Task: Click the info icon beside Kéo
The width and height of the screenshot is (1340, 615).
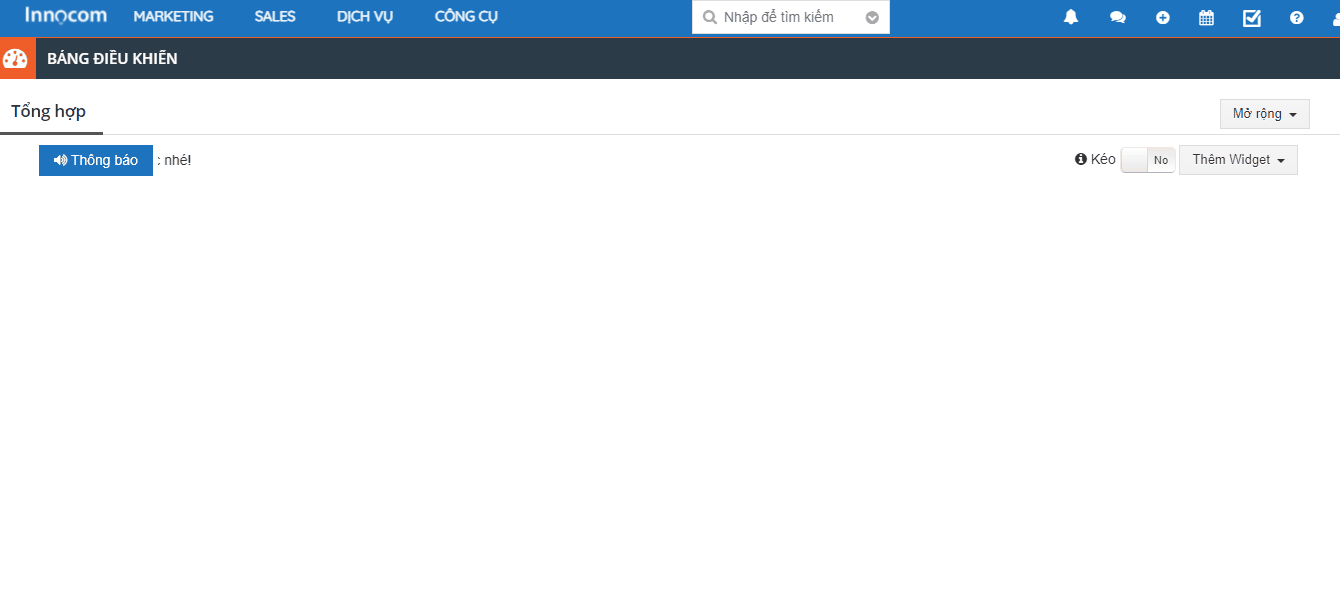Action: click(x=1080, y=159)
